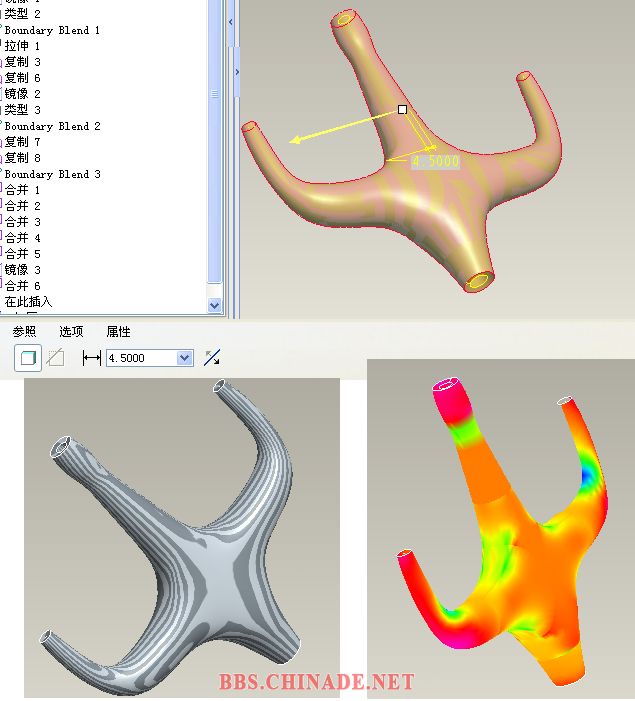Open the 4.5000 thickness dropdown arrow
Image resolution: width=635 pixels, height=701 pixels.
(x=184, y=358)
